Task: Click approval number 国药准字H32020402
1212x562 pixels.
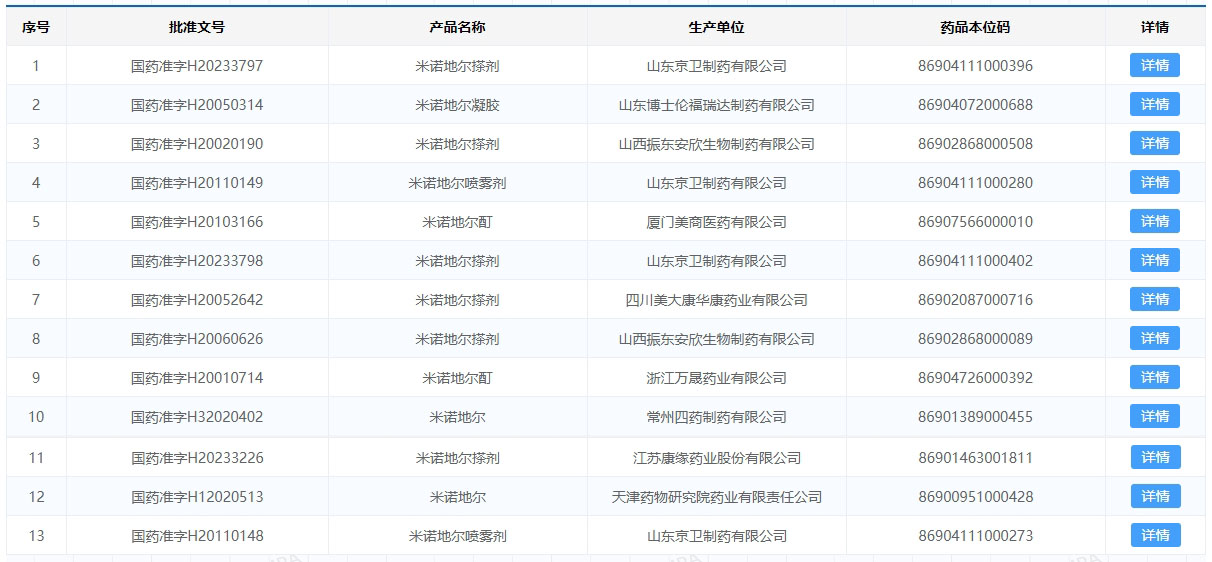Action: point(197,417)
